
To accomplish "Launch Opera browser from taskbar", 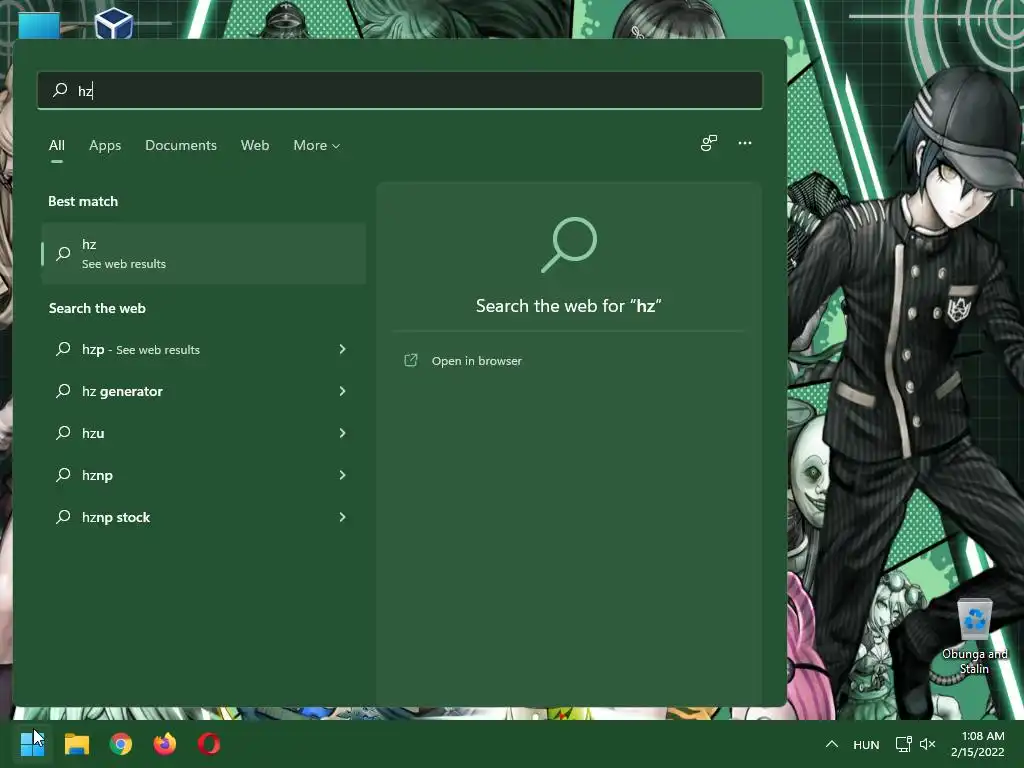I will pyautogui.click(x=209, y=744).
